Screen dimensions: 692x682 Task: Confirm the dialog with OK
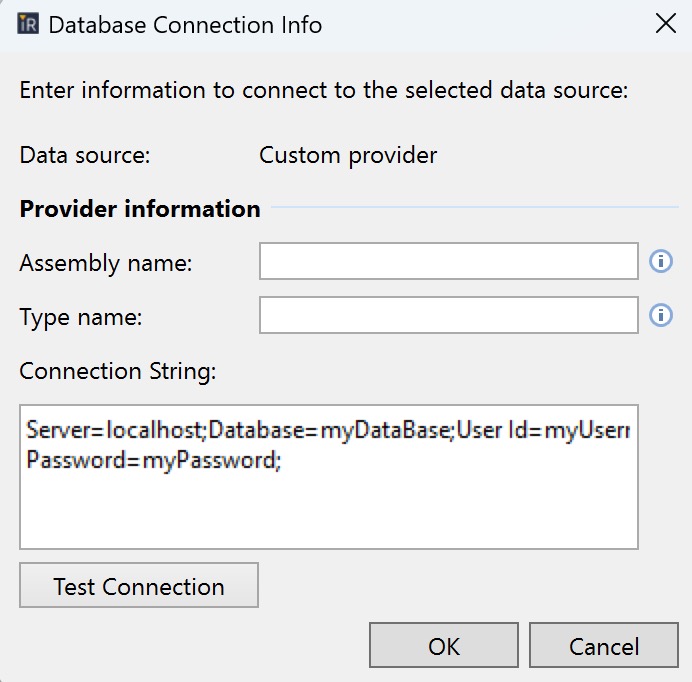pos(443,646)
